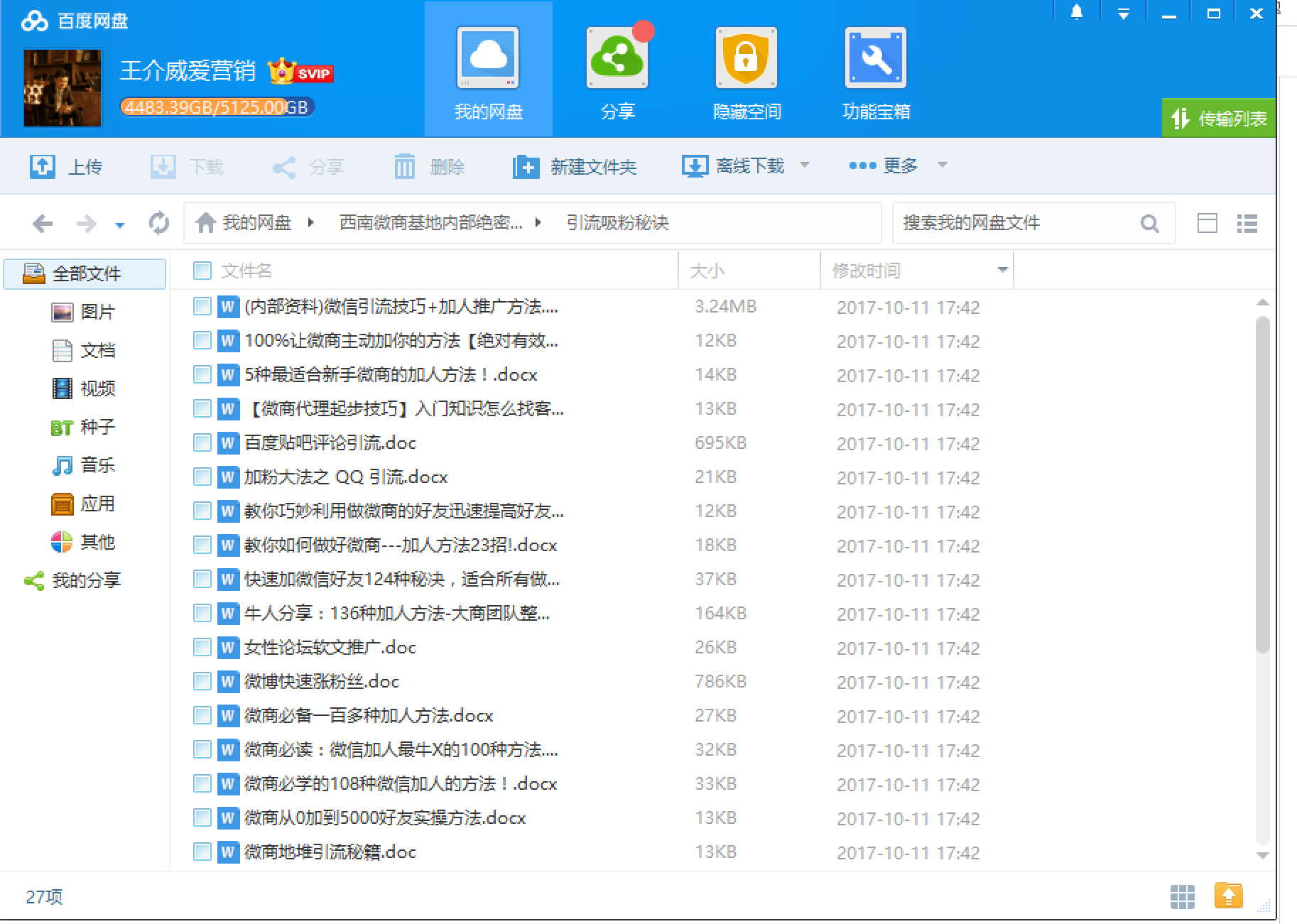Click the 下载 download button
The image size is (1297, 924).
(x=187, y=167)
